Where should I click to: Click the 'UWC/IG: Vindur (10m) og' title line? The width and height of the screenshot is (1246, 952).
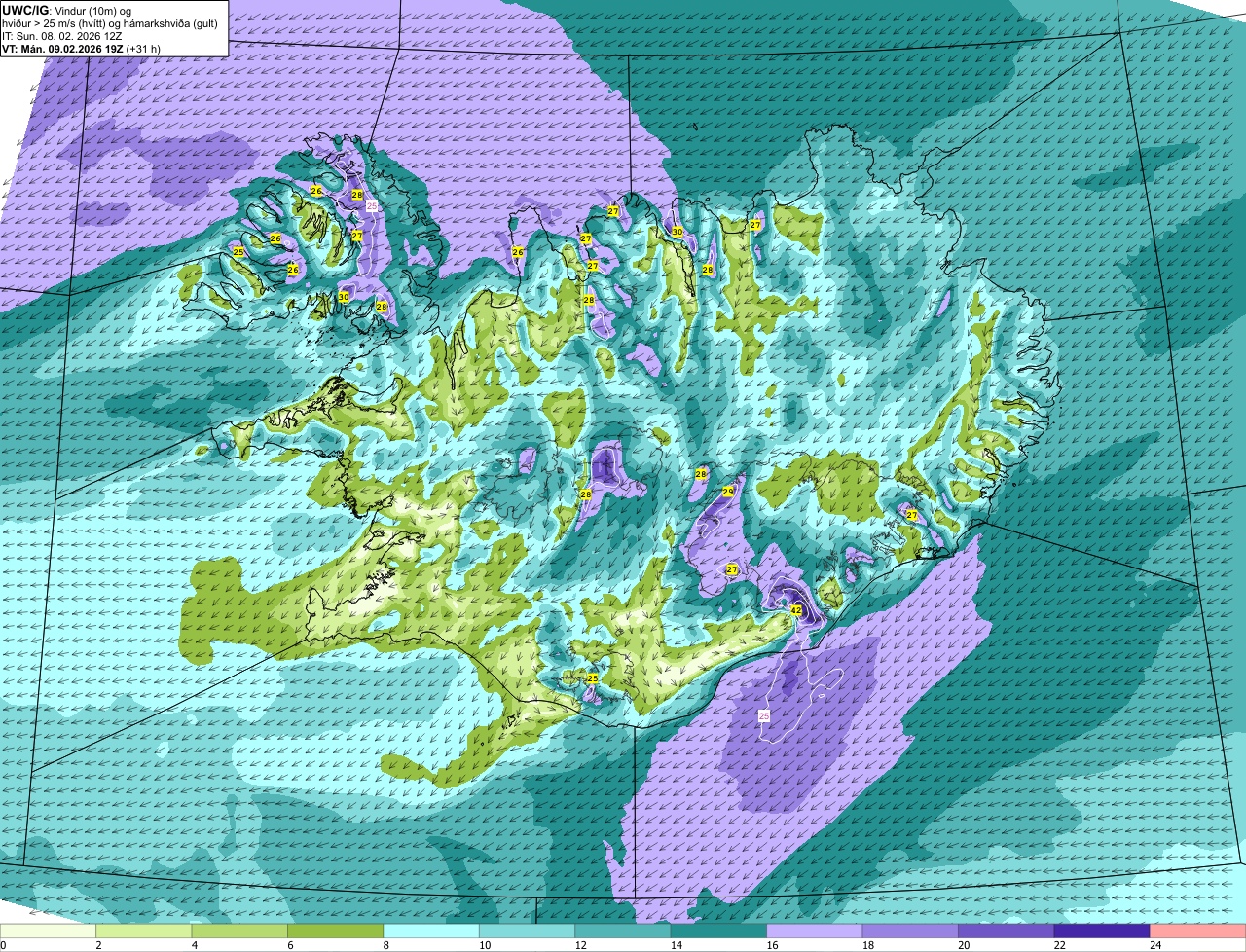pyautogui.click(x=67, y=10)
